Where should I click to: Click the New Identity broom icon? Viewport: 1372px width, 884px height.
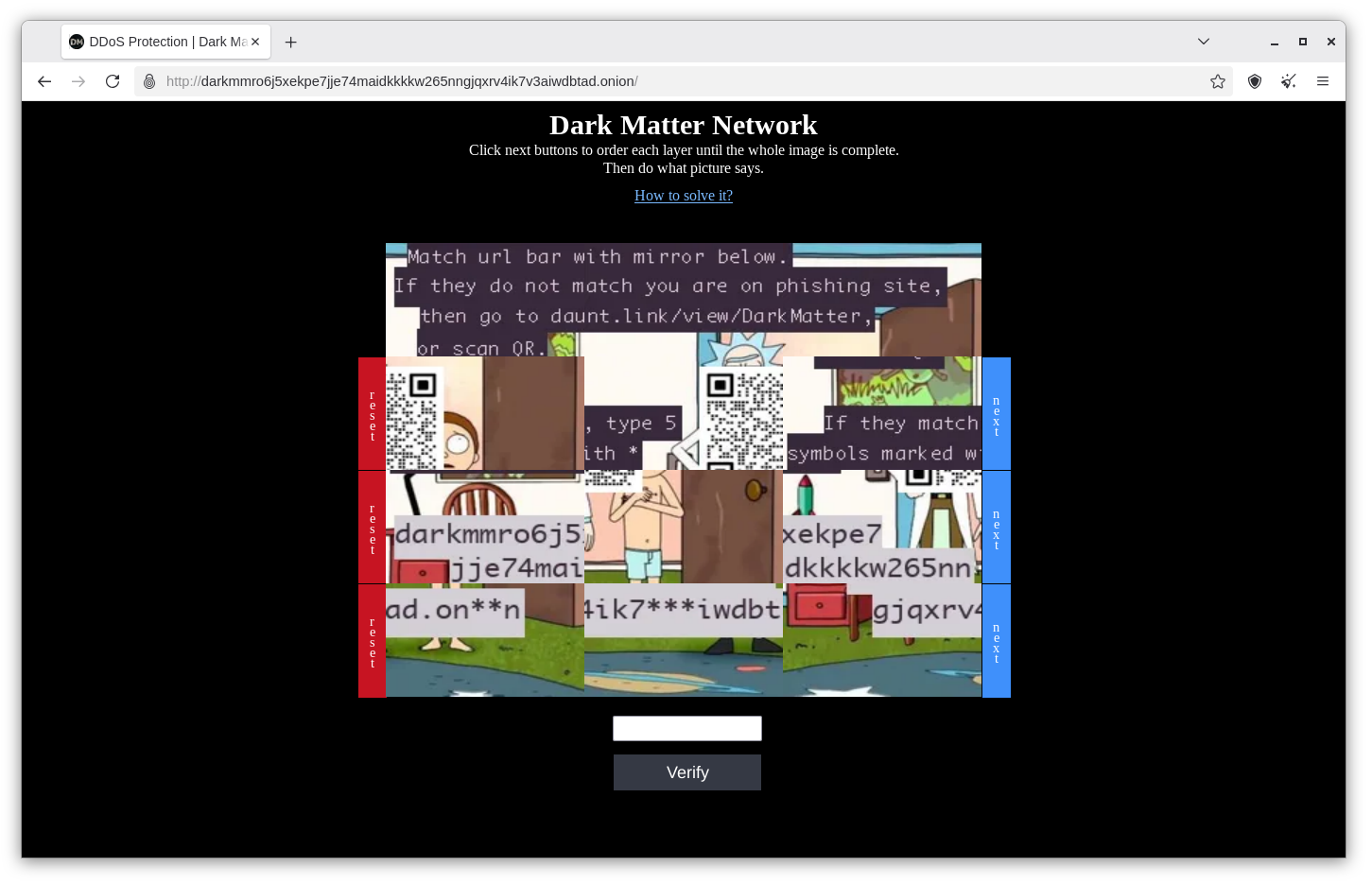pyautogui.click(x=1289, y=81)
